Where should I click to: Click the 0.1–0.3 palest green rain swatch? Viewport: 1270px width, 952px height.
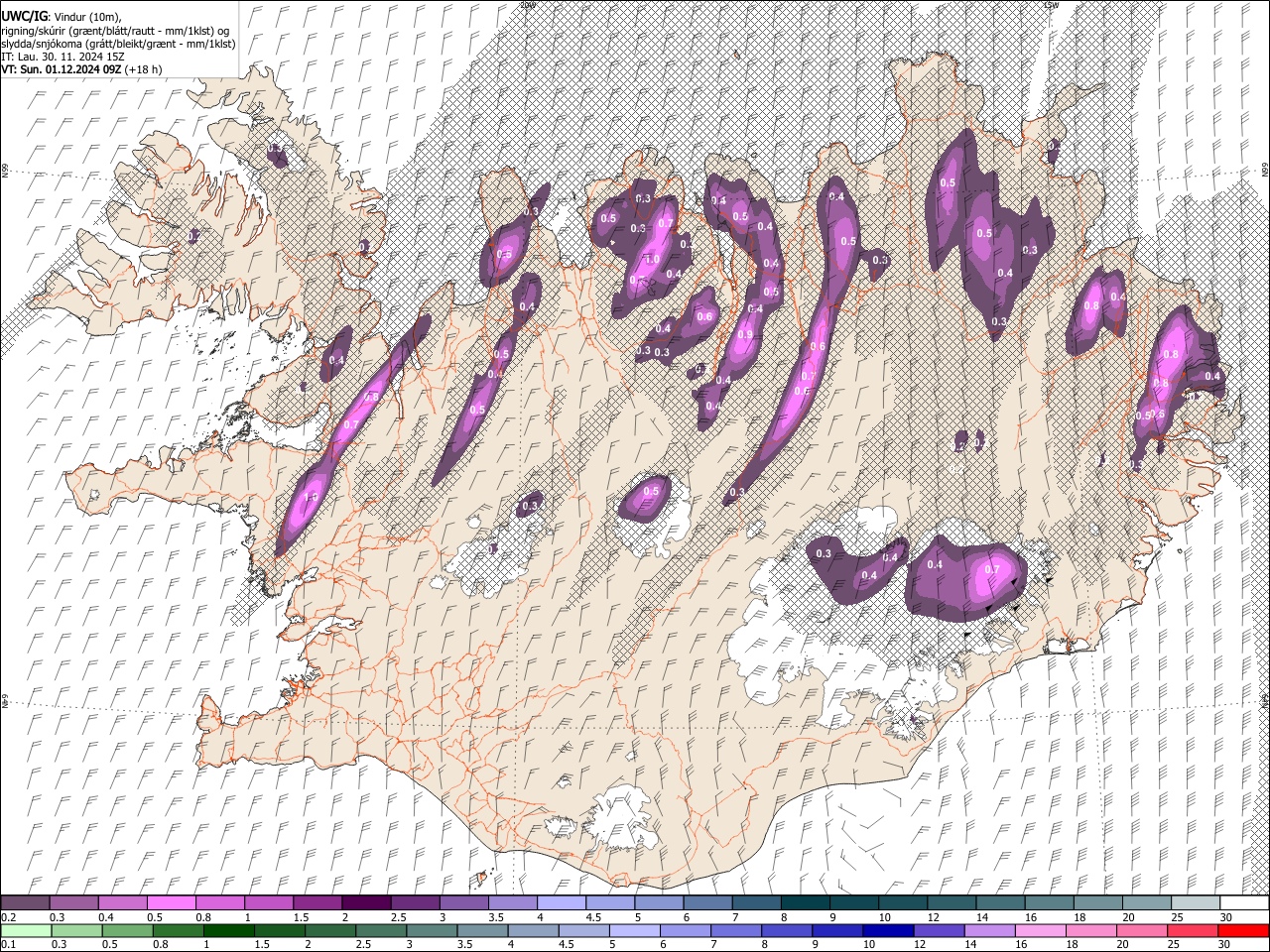[x=25, y=931]
